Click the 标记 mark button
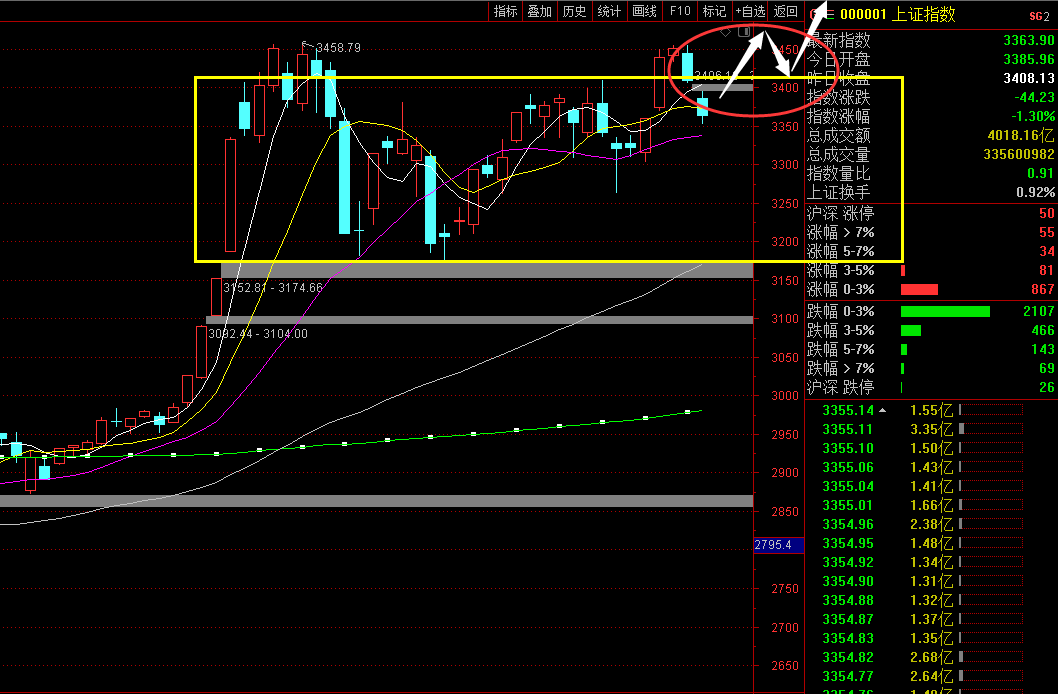Viewport: 1058px width, 694px height. (x=714, y=11)
